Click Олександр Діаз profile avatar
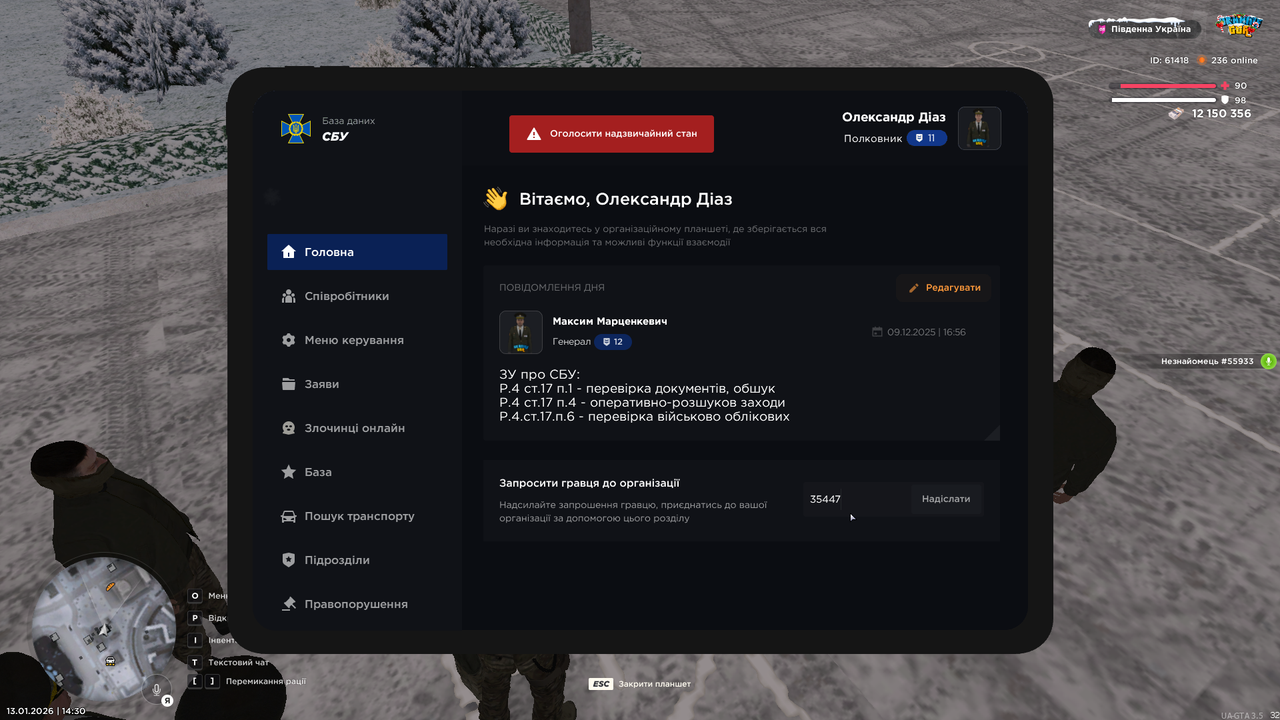This screenshot has width=1280, height=720. pyautogui.click(x=980, y=128)
